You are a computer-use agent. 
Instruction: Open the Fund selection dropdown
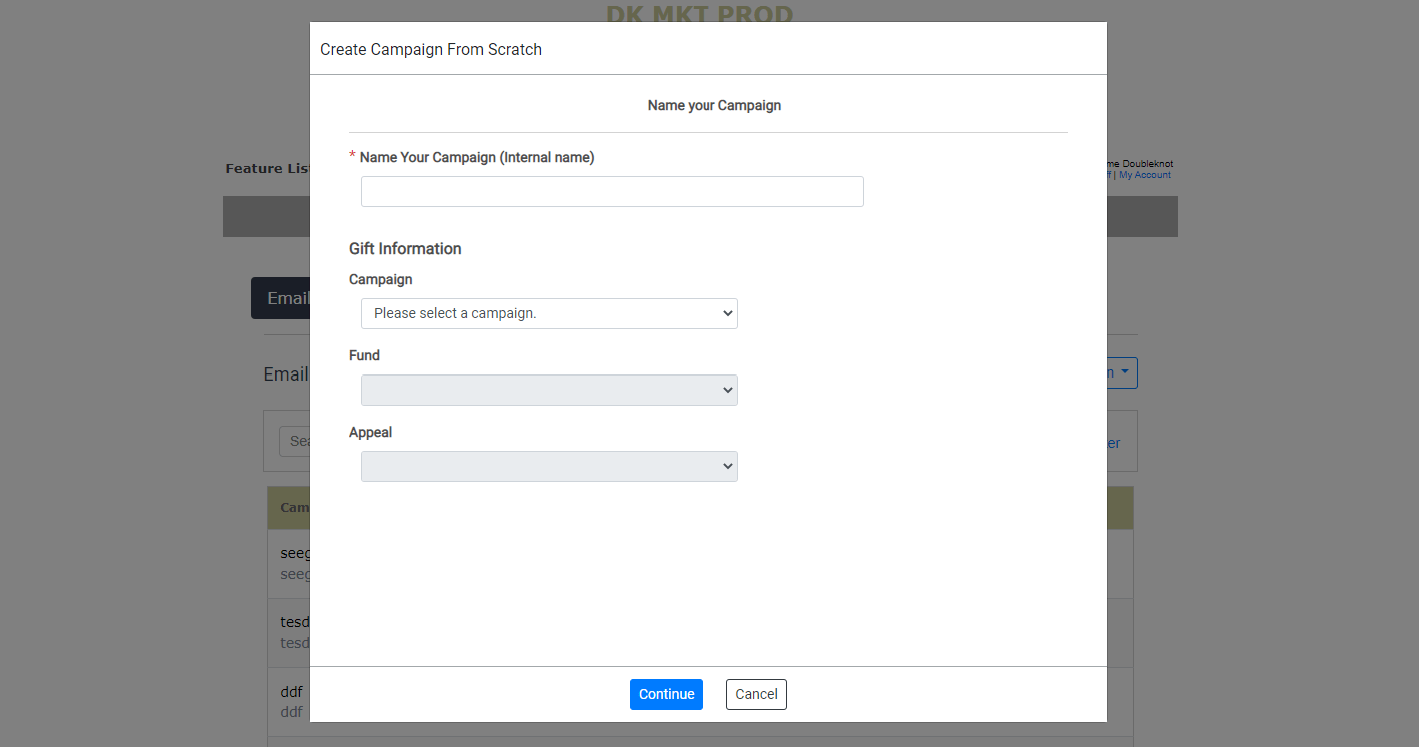pyautogui.click(x=549, y=390)
